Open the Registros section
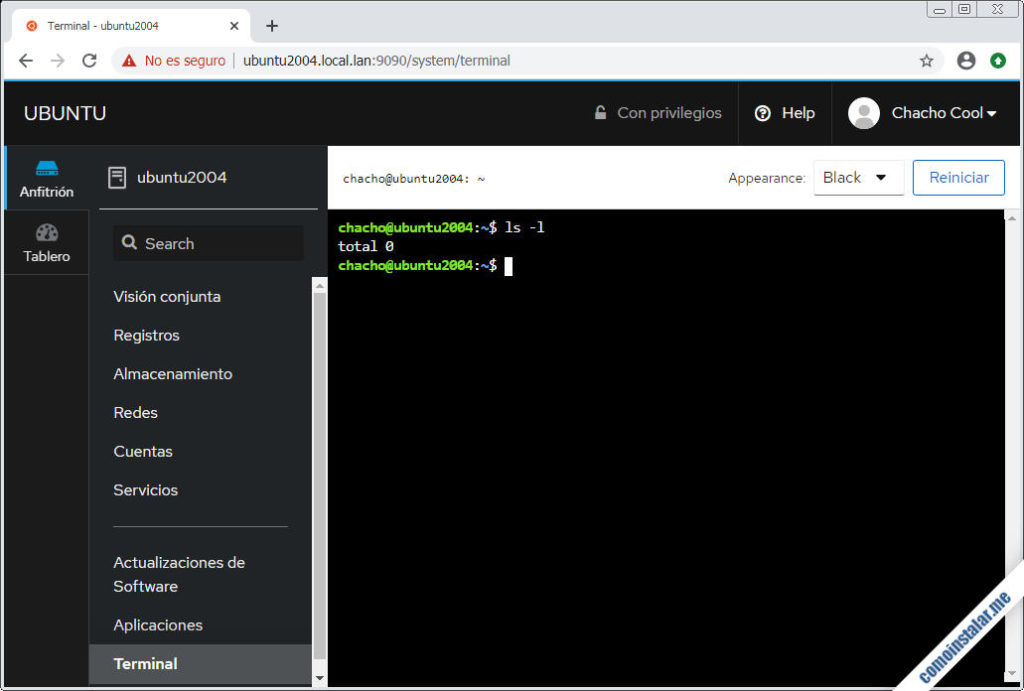 point(146,335)
